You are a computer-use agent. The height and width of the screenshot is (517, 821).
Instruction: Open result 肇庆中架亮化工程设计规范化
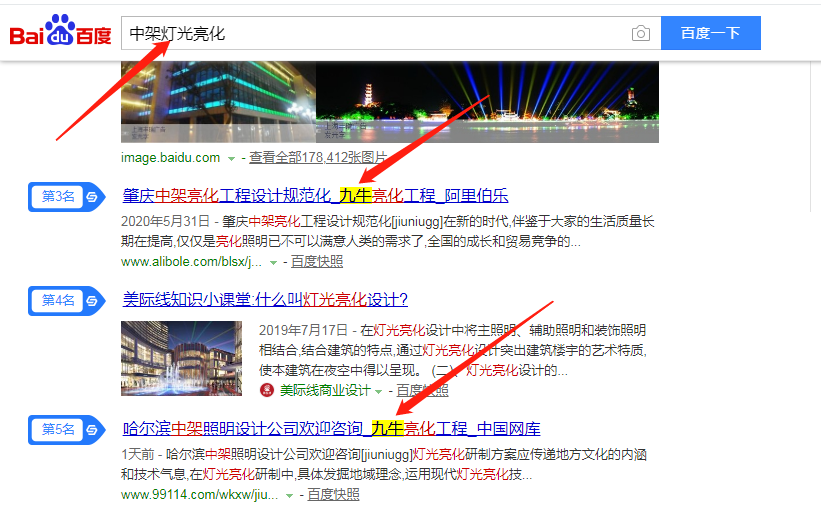(x=315, y=195)
